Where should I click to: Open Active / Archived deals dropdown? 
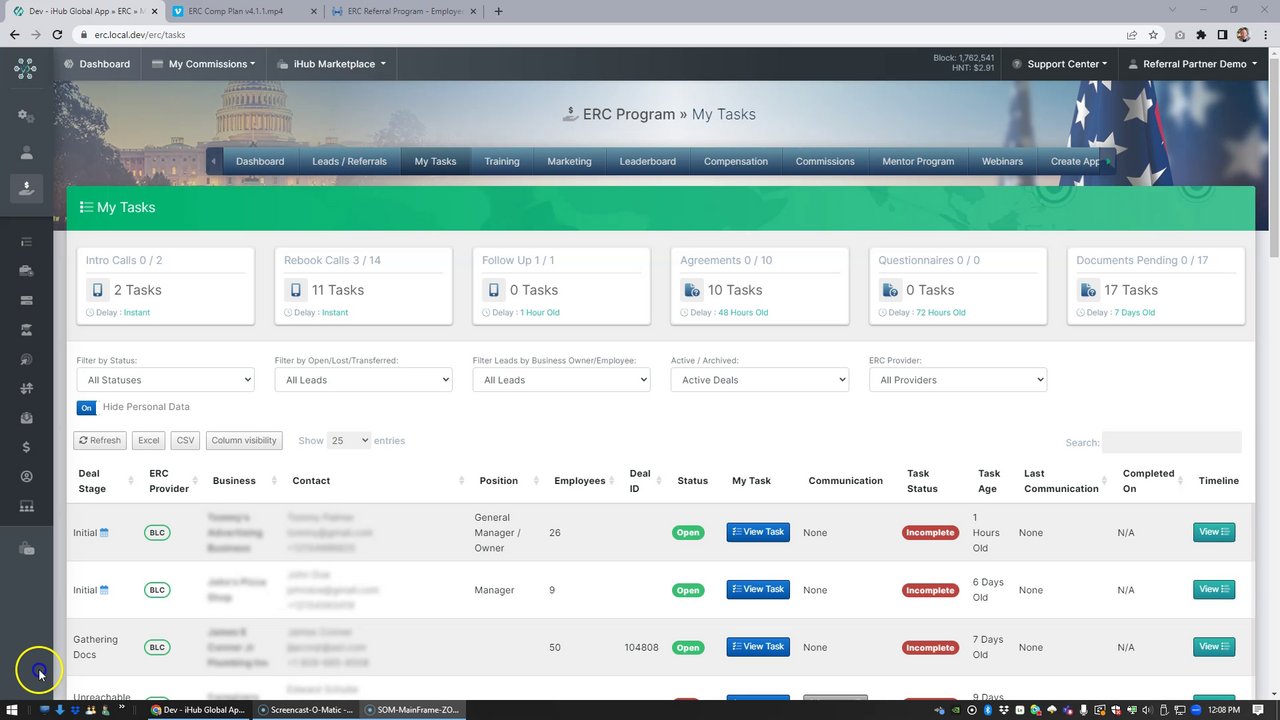pyautogui.click(x=759, y=380)
